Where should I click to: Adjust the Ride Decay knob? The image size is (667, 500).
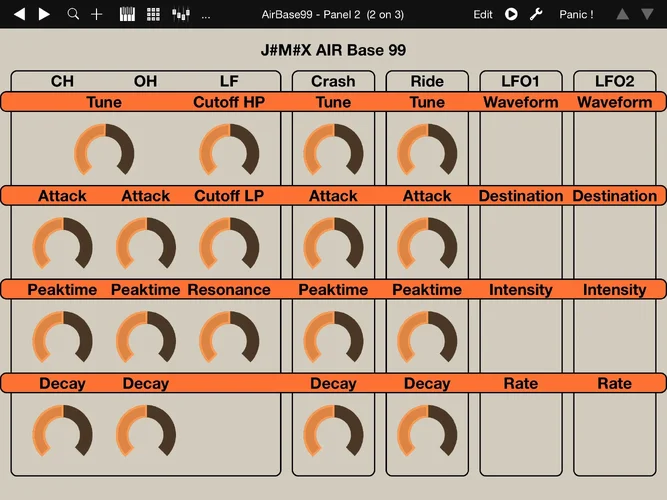click(427, 431)
